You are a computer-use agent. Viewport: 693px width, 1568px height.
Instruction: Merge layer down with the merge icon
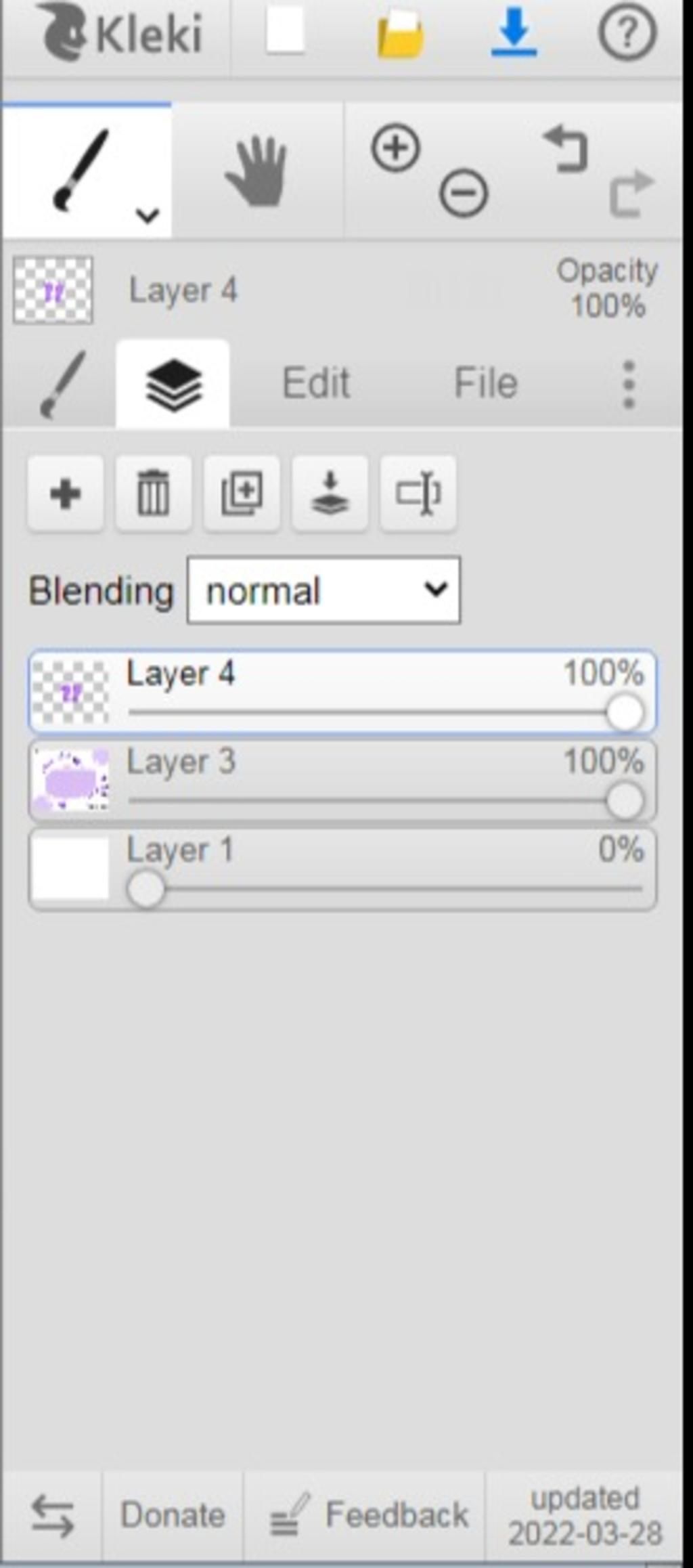(330, 494)
